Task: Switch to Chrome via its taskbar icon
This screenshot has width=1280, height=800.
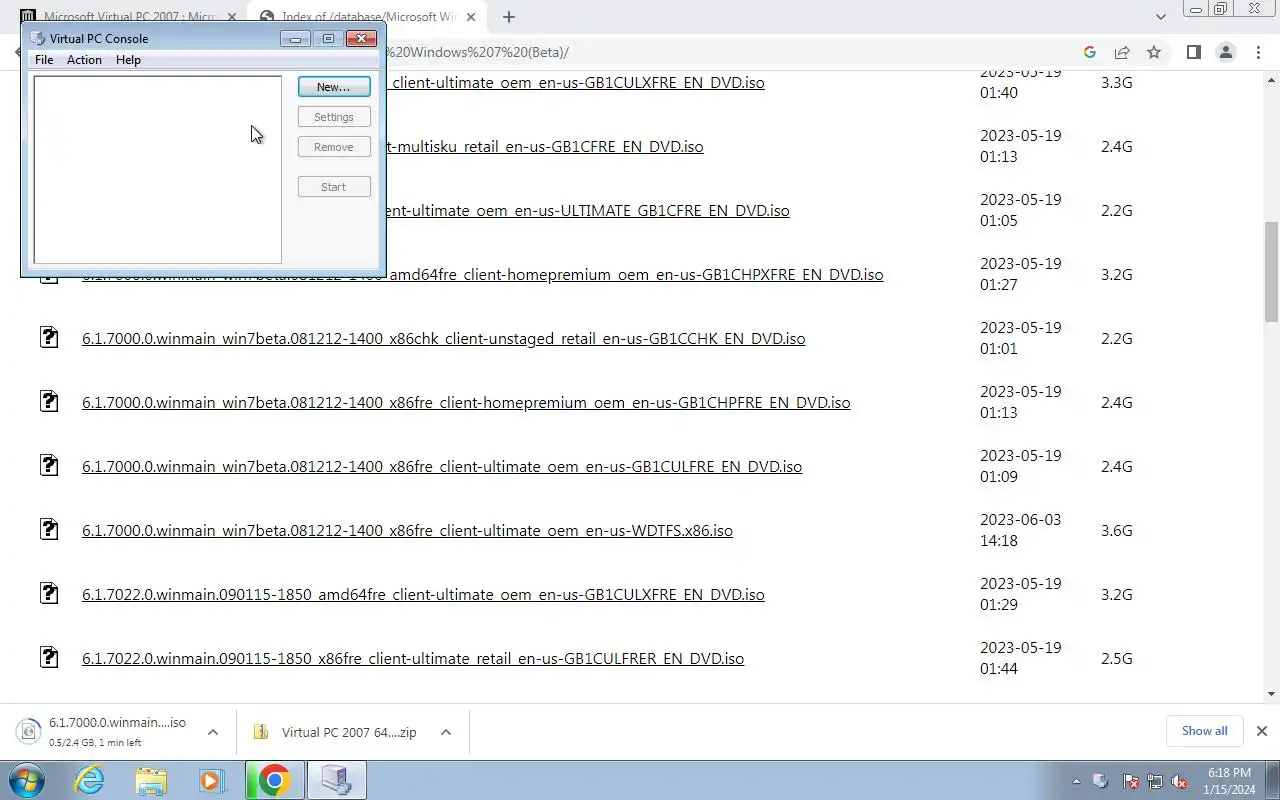Action: [274, 780]
